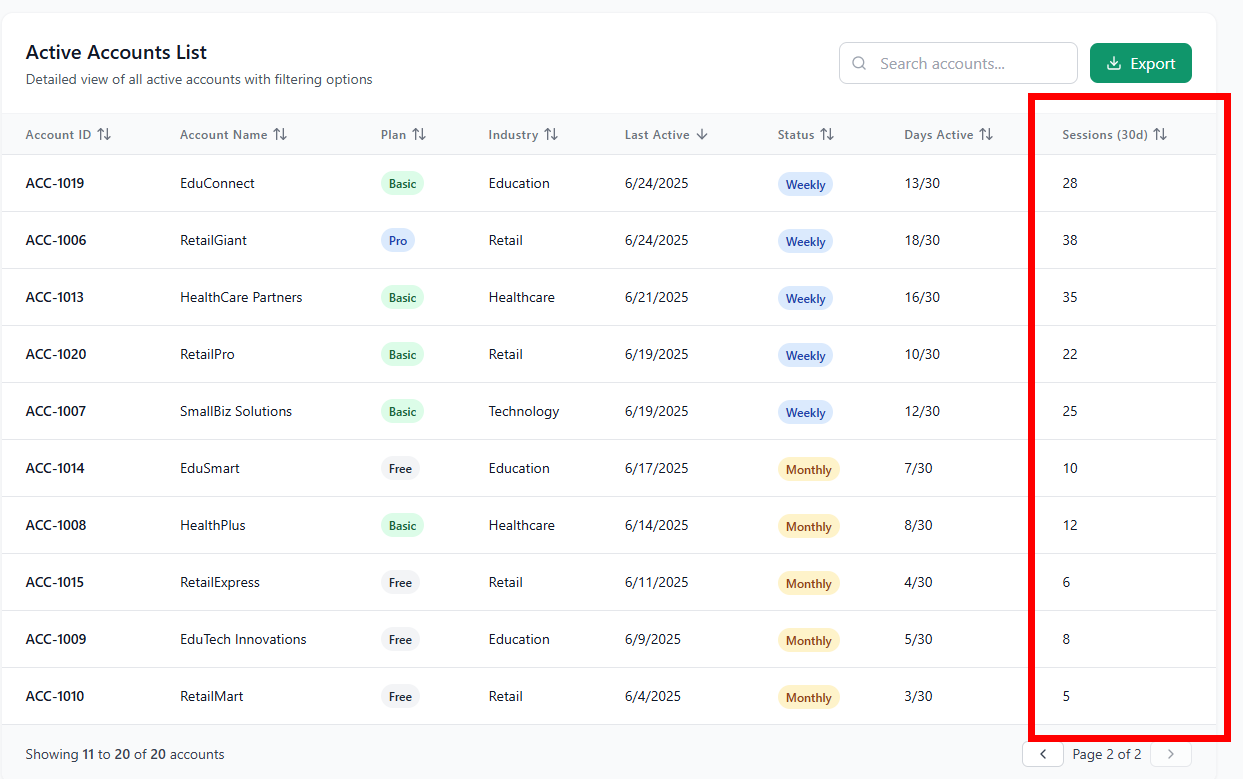1243x779 pixels.
Task: Select account ID ACC-1020
Action: (56, 354)
